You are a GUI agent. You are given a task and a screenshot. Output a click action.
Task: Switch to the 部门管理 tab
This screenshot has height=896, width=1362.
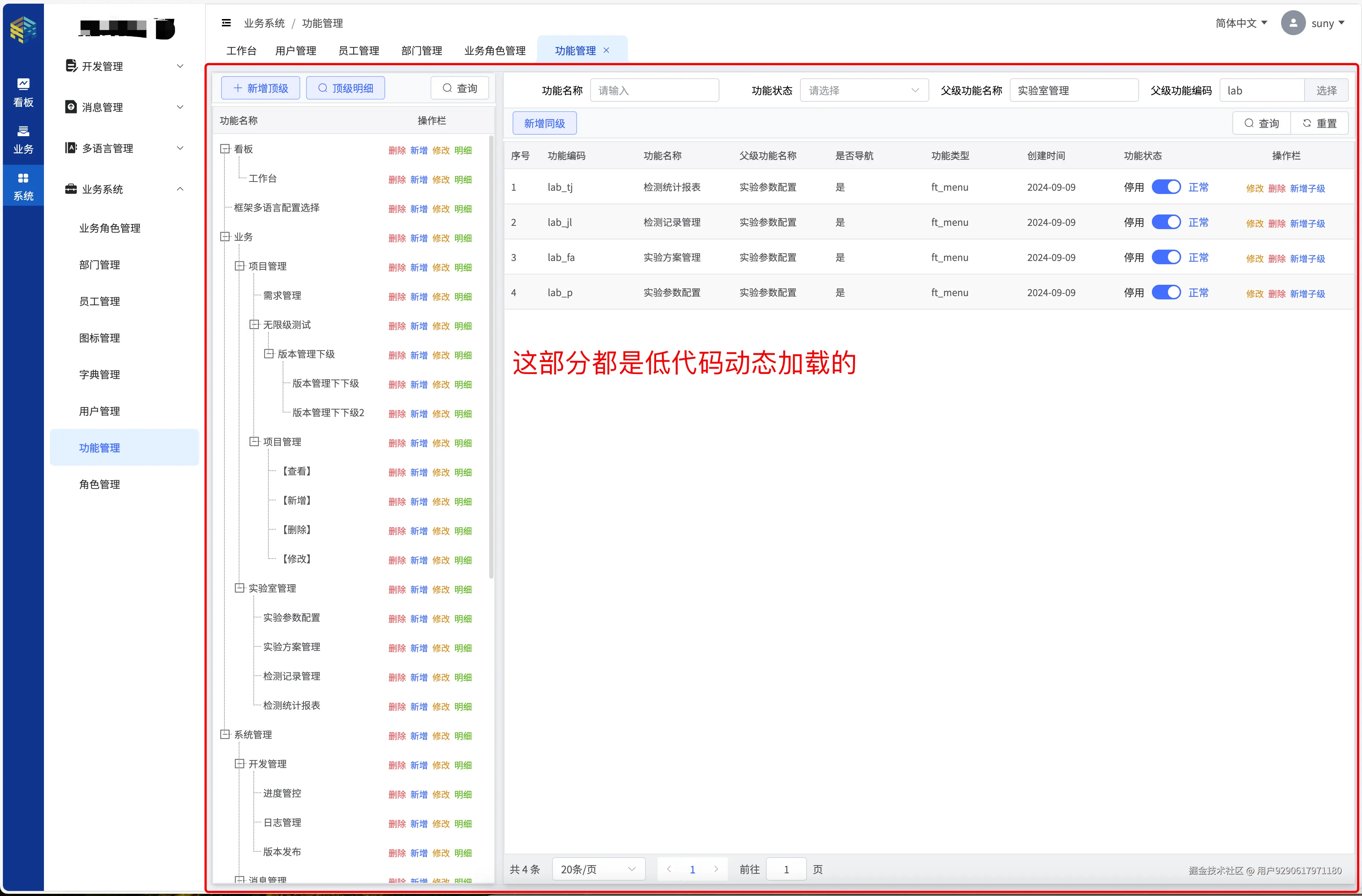pos(421,51)
